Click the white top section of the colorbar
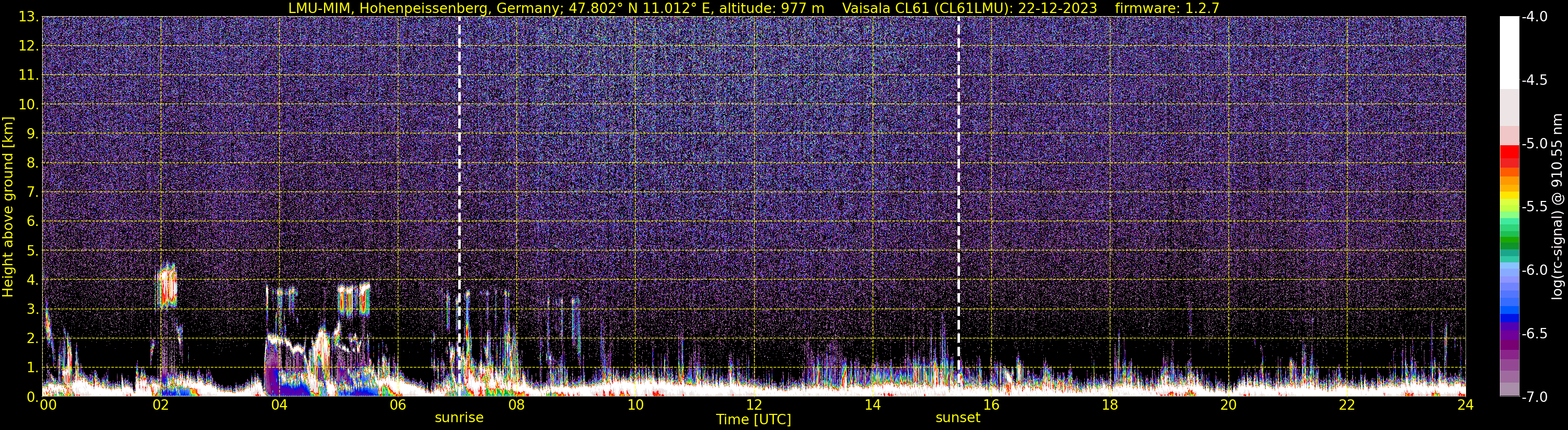 coord(1509,53)
